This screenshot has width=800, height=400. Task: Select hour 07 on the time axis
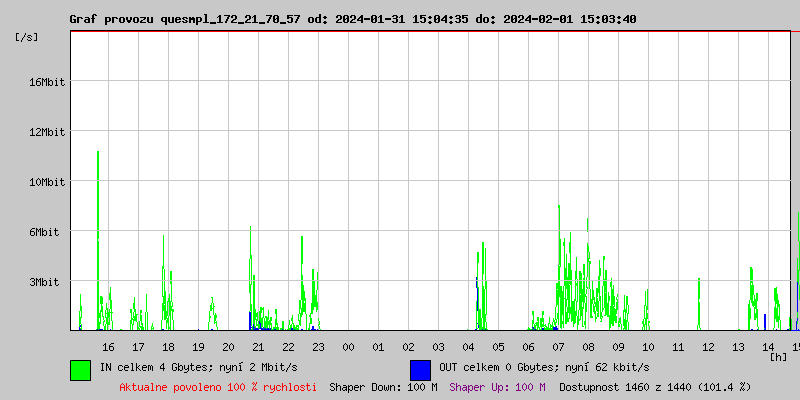pos(558,347)
